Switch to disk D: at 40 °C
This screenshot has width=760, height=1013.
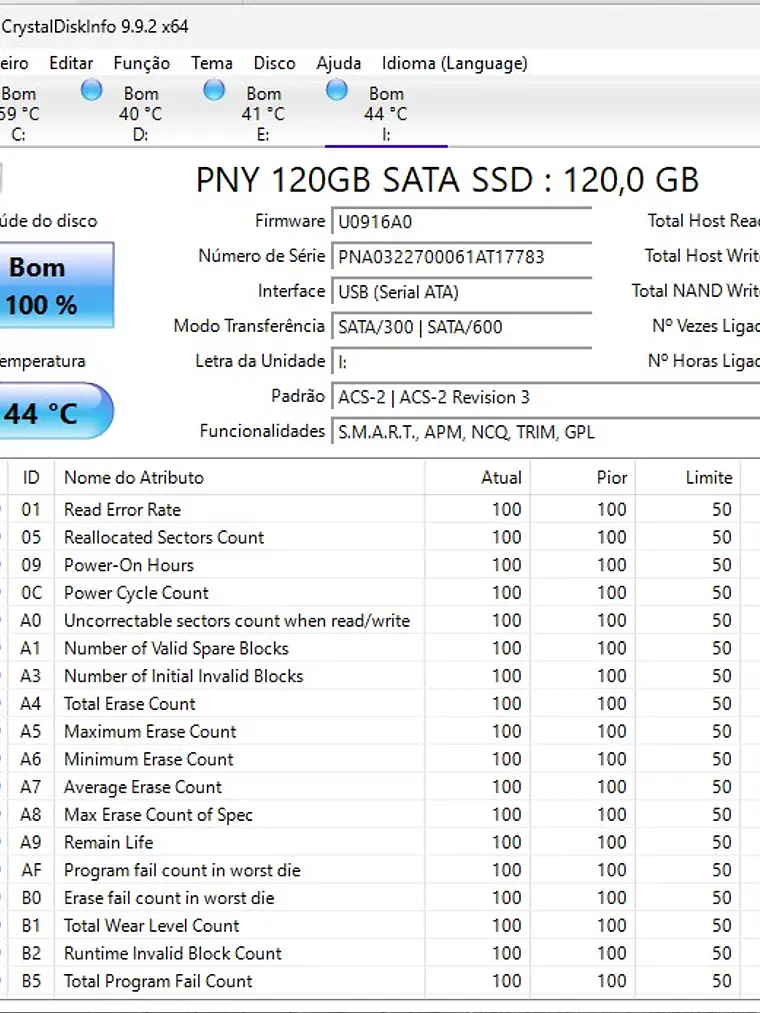coord(140,114)
